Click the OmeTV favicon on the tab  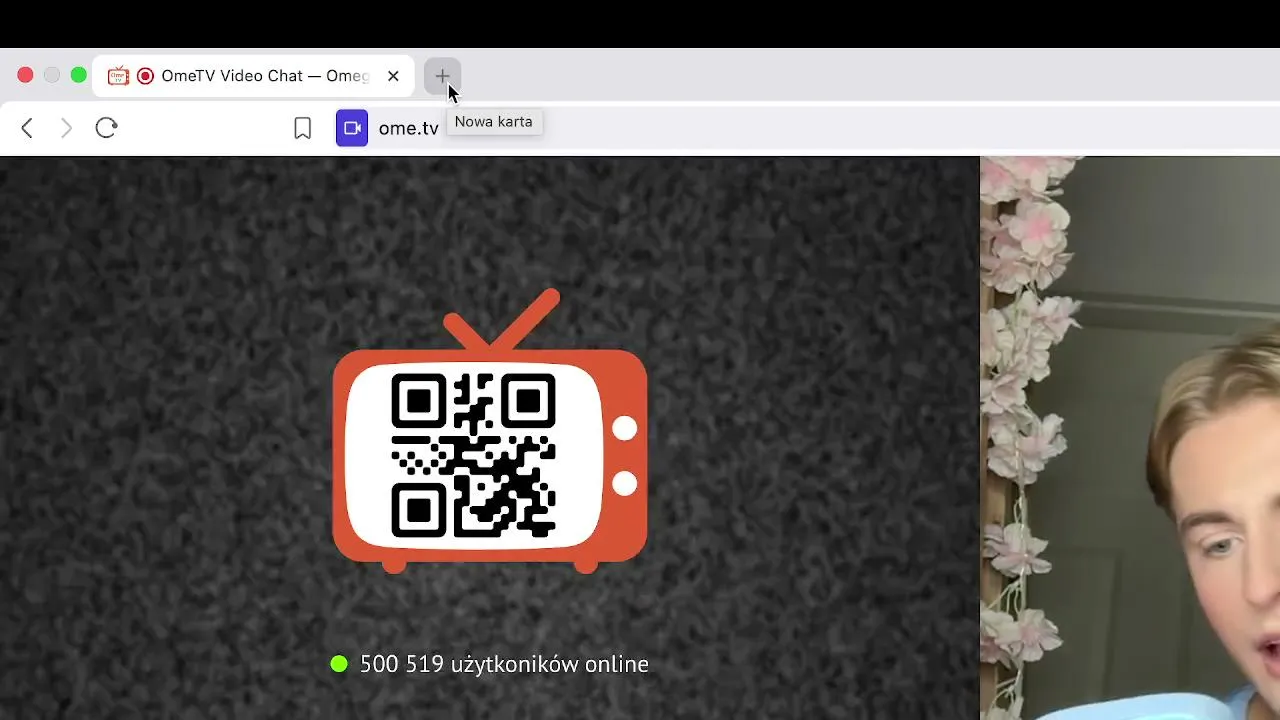coord(118,76)
